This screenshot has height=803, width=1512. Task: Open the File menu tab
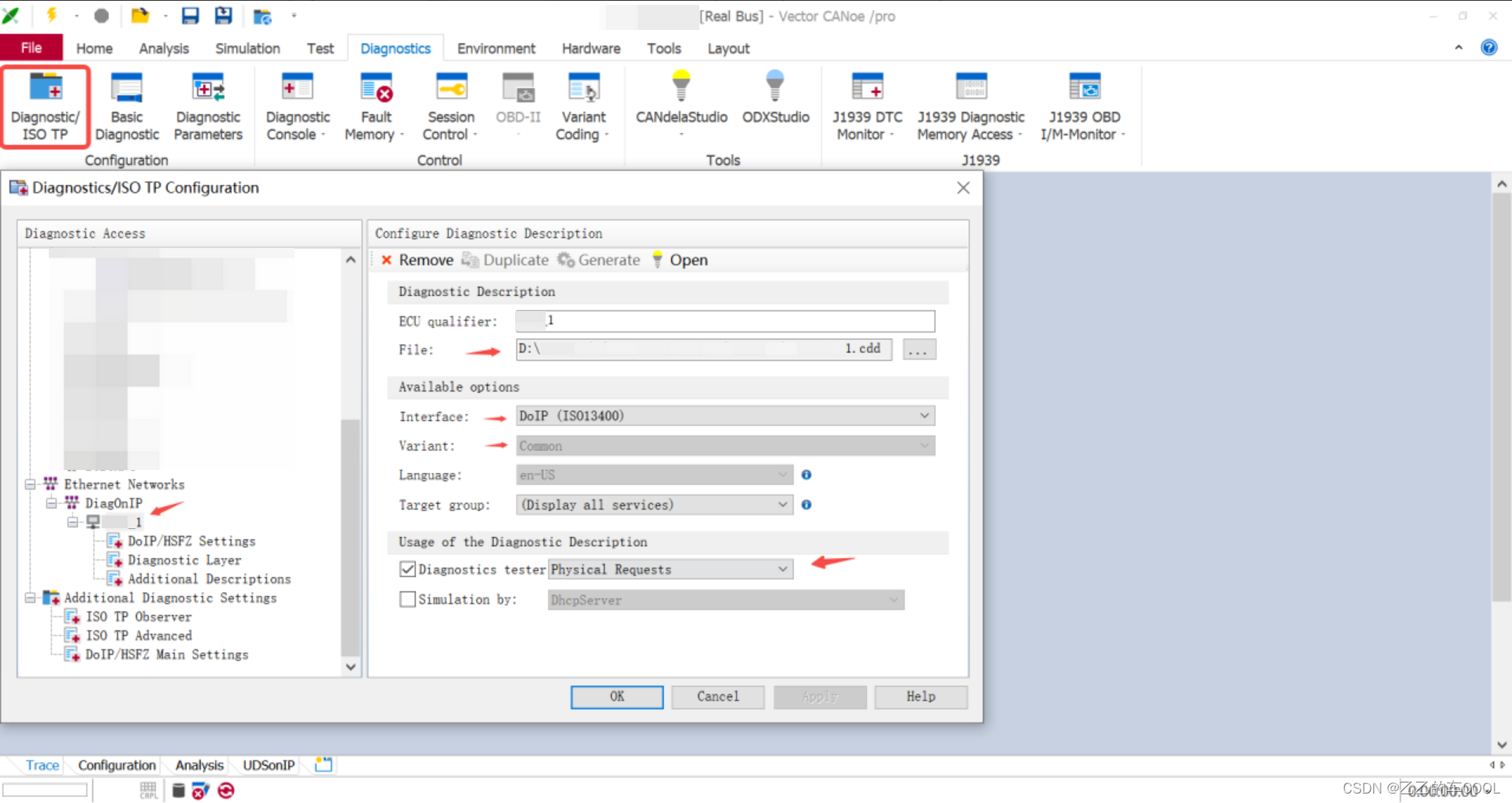click(x=31, y=47)
